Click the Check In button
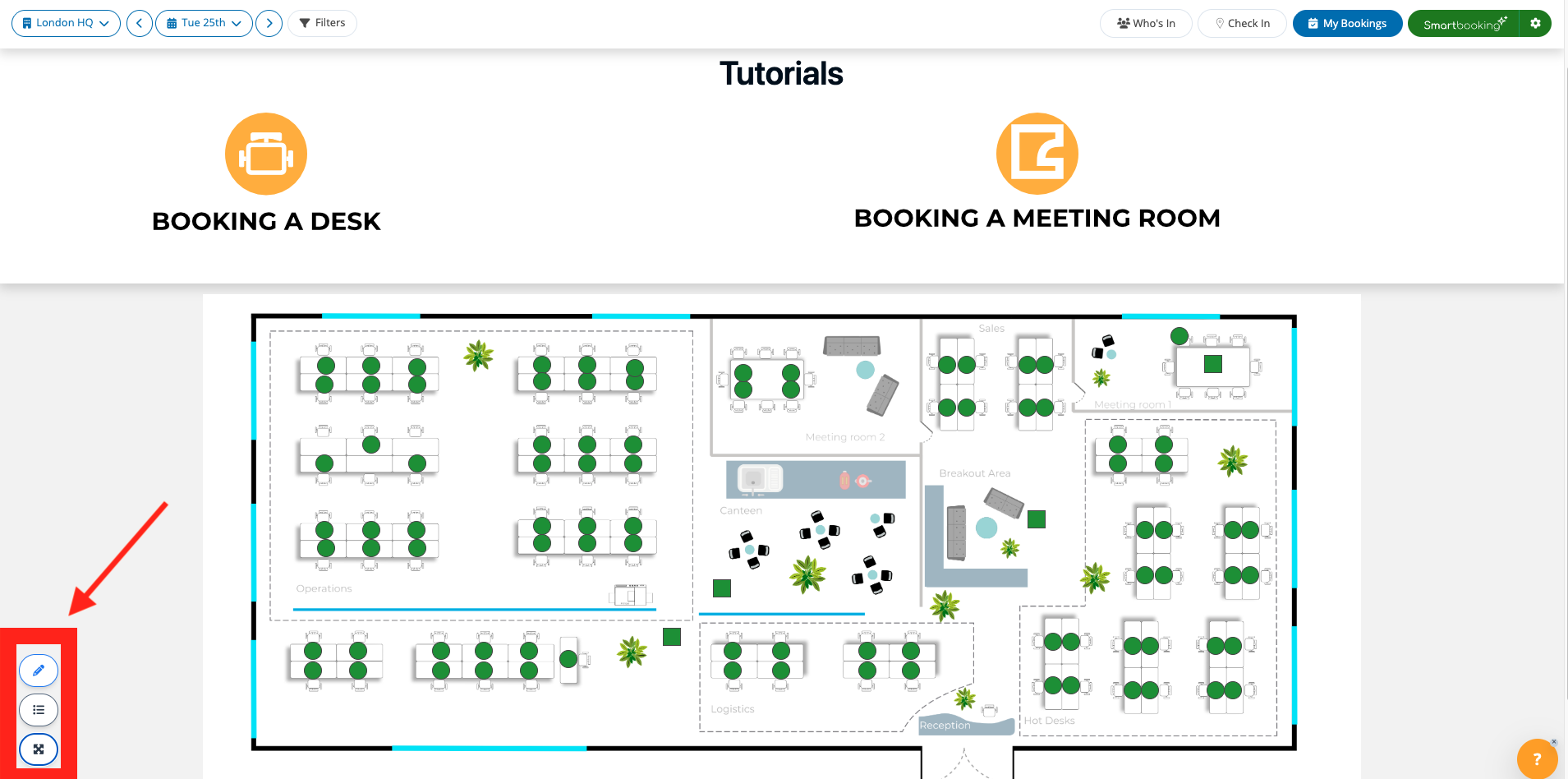This screenshot has height=779, width=1568. (x=1242, y=24)
